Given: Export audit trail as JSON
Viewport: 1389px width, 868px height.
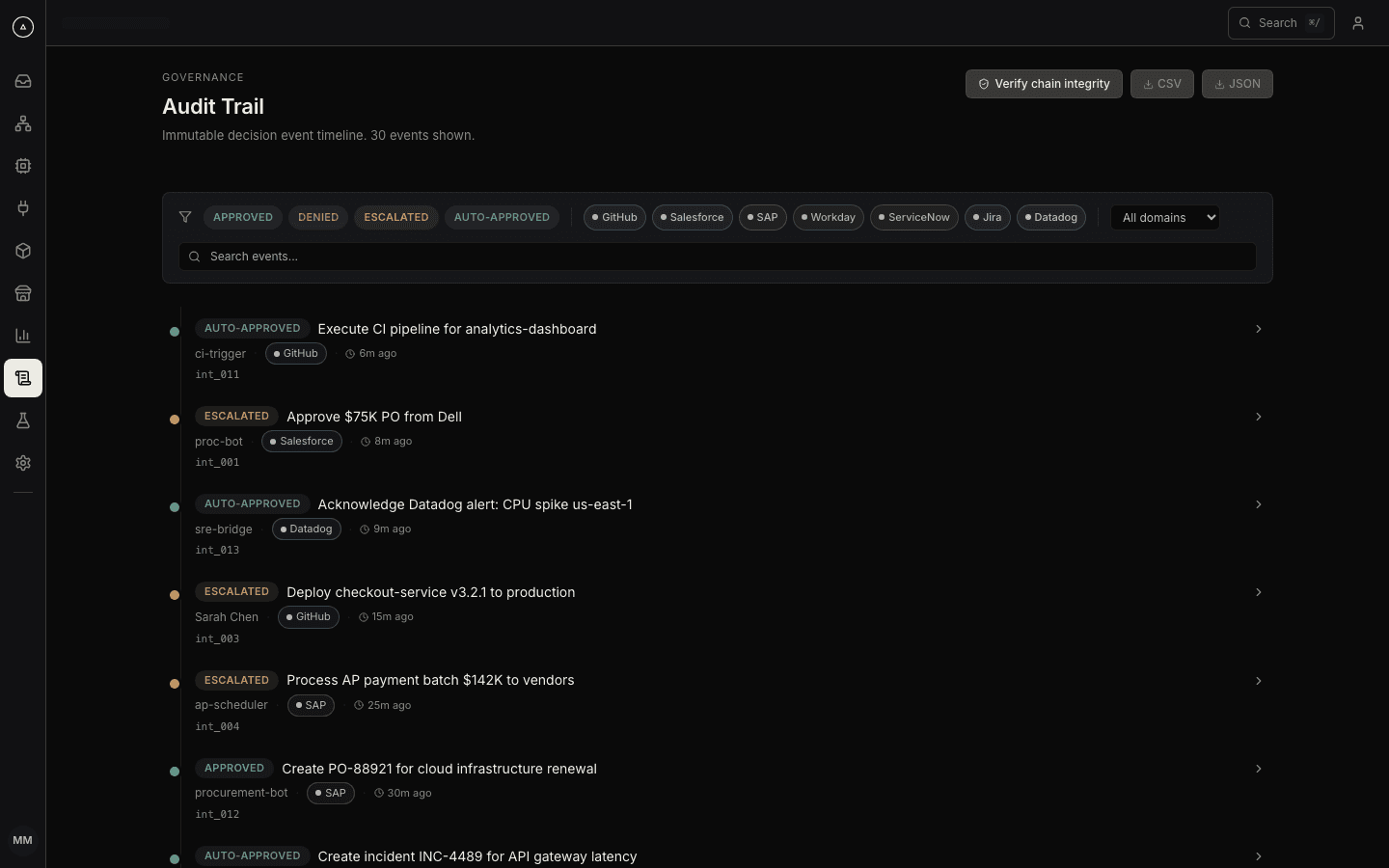Looking at the screenshot, I should point(1238,84).
